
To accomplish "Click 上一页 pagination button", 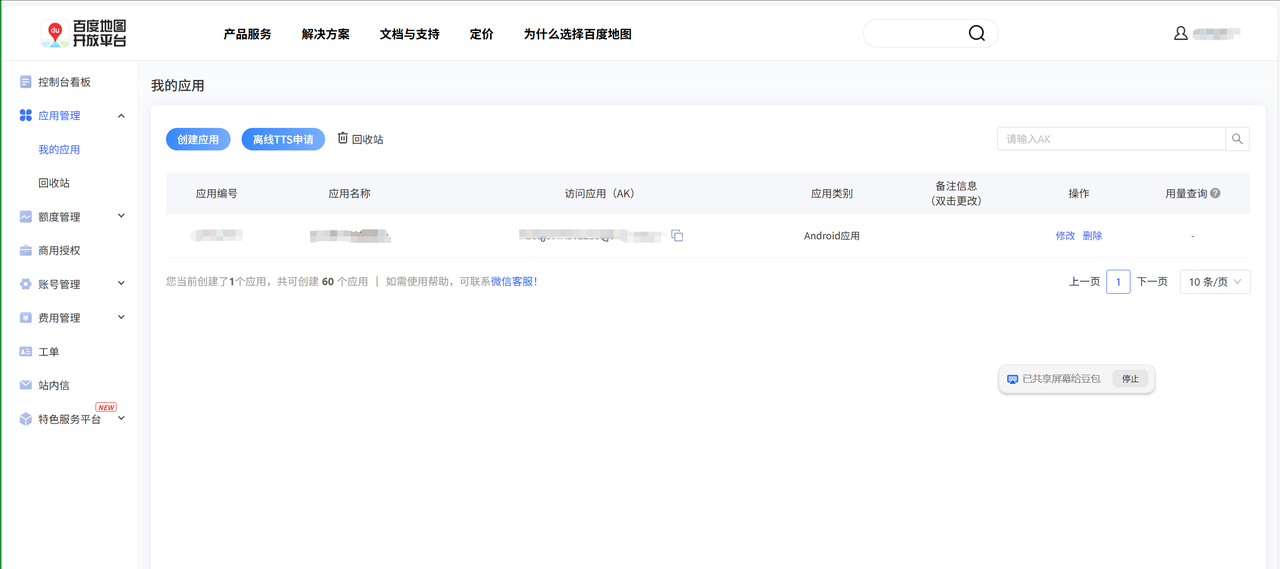I will (x=1085, y=282).
